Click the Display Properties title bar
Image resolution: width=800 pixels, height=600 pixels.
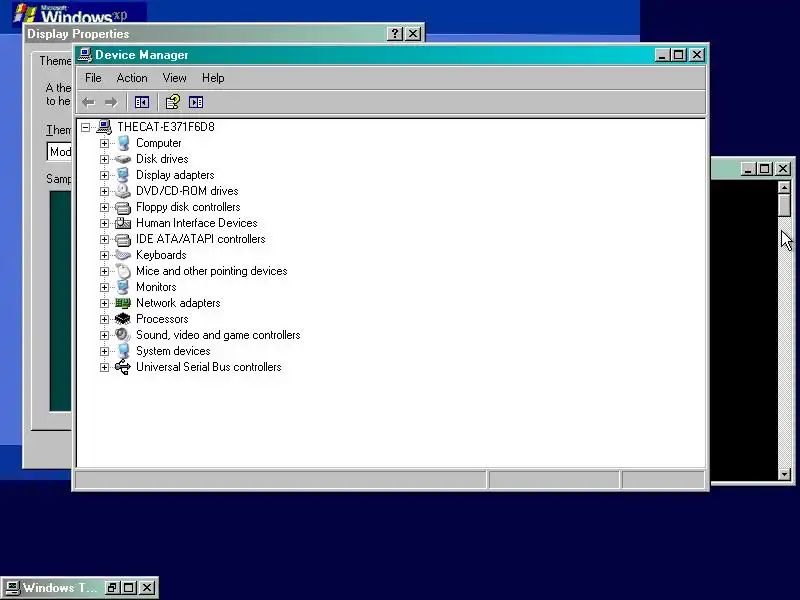[224, 34]
